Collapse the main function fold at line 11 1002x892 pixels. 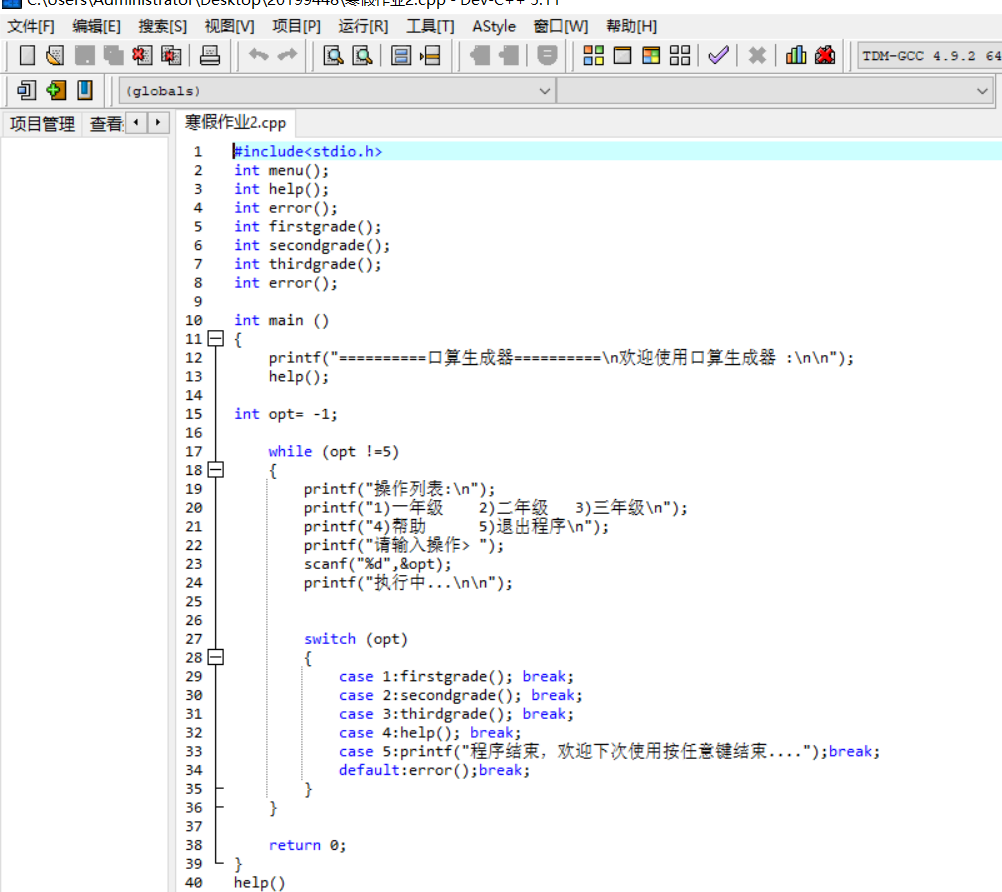point(215,339)
